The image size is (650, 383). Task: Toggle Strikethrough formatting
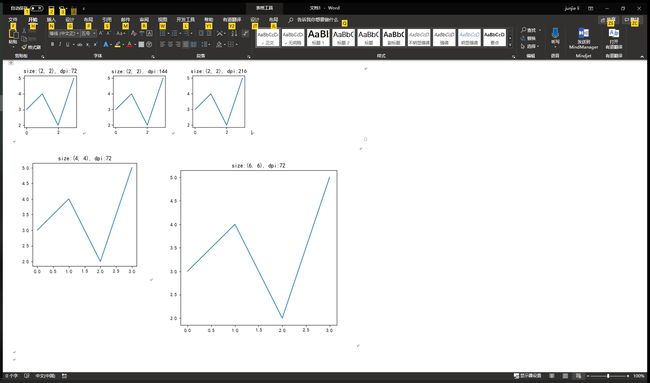click(80, 44)
